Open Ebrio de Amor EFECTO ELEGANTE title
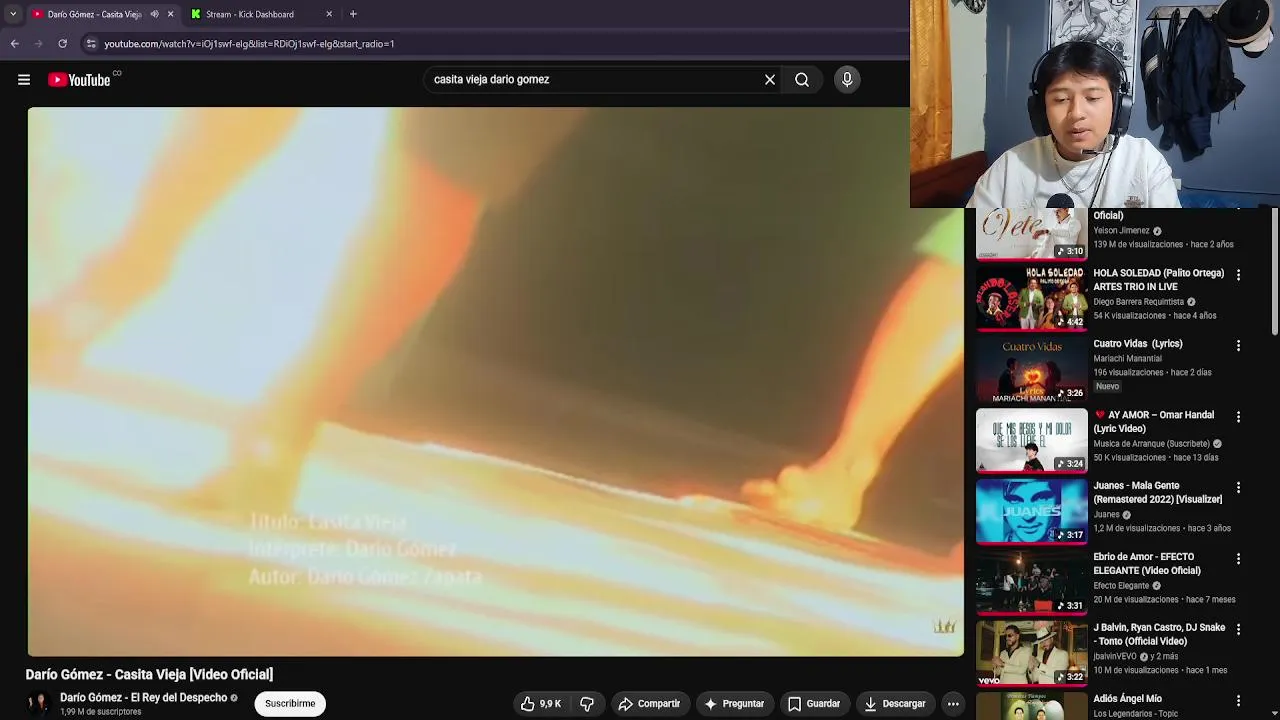Viewport: 1280px width, 720px height. click(x=1147, y=564)
